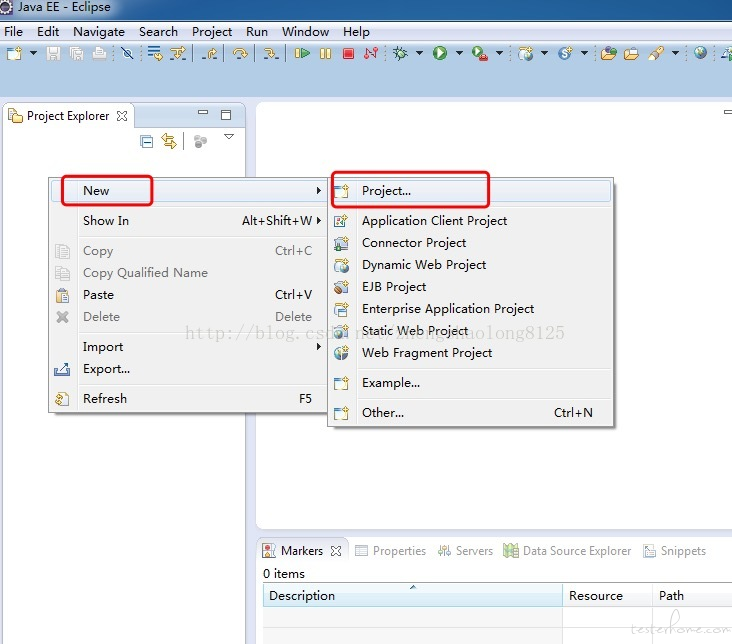This screenshot has width=732, height=644.
Task: Open the New Servlet dropdown arrow
Action: point(584,53)
